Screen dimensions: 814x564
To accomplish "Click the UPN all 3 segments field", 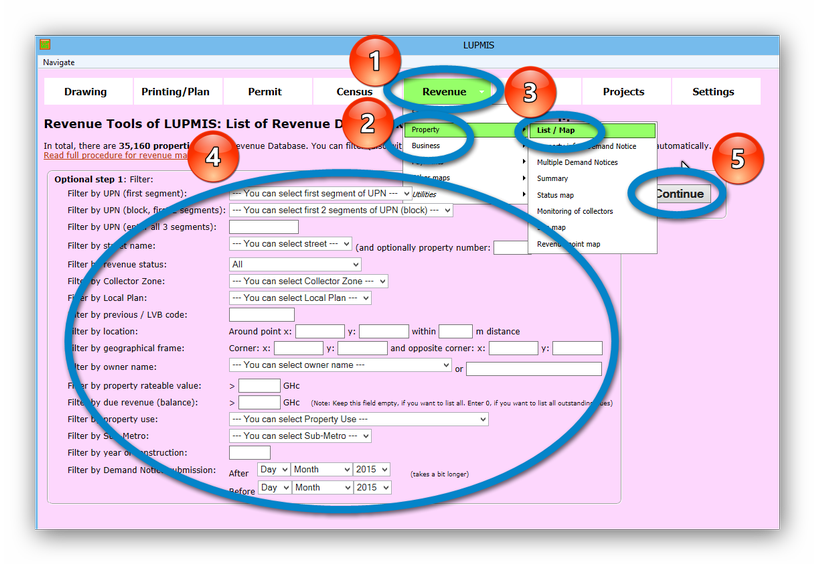I will coord(264,227).
